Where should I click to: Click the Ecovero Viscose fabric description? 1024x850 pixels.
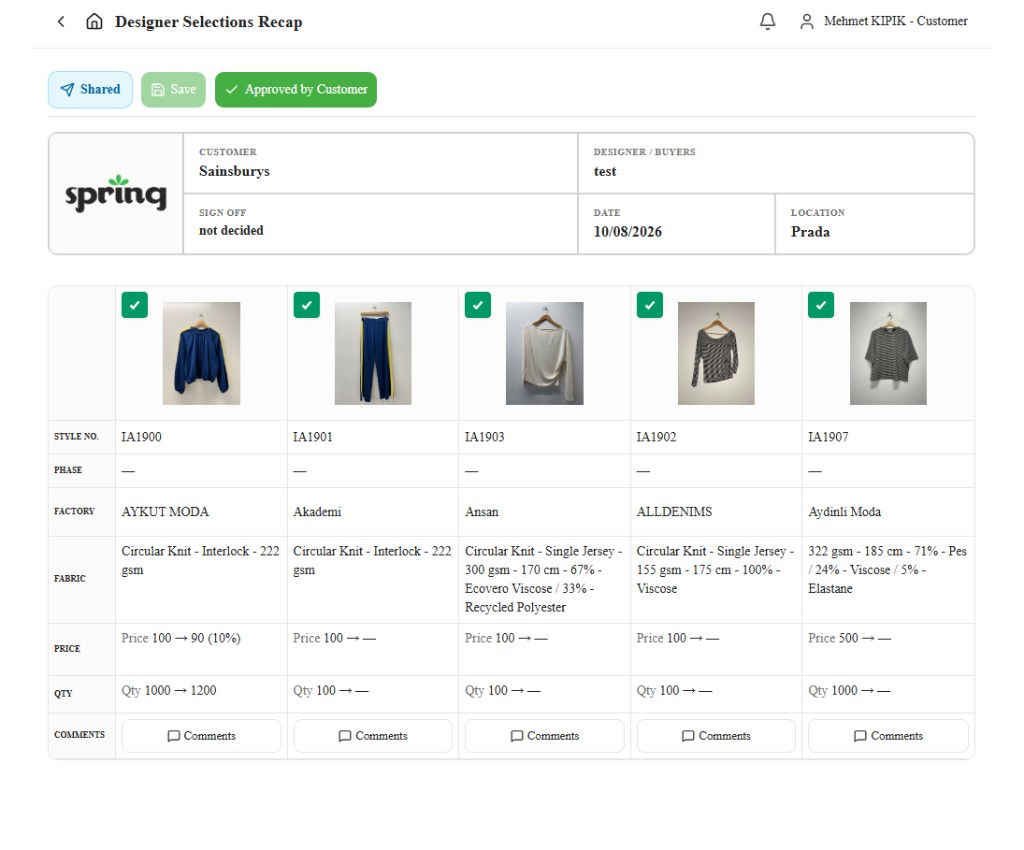click(543, 579)
